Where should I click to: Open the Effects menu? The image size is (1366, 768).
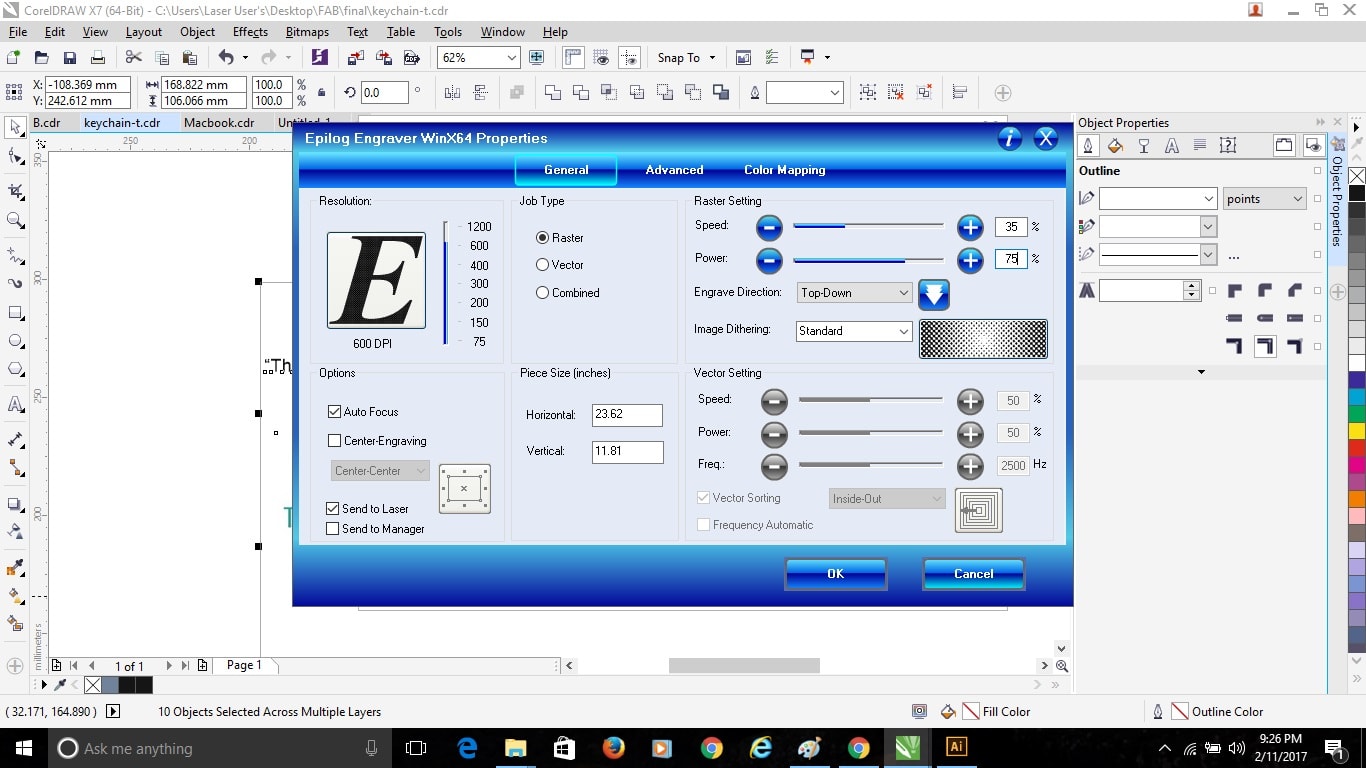[x=250, y=32]
